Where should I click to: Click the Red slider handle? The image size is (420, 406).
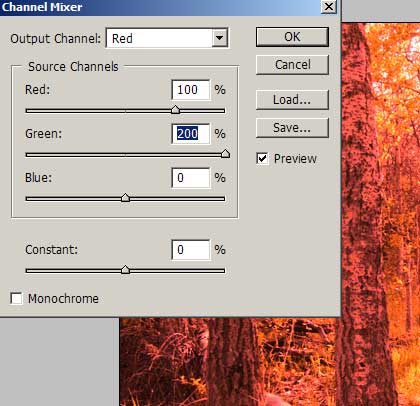coord(175,110)
